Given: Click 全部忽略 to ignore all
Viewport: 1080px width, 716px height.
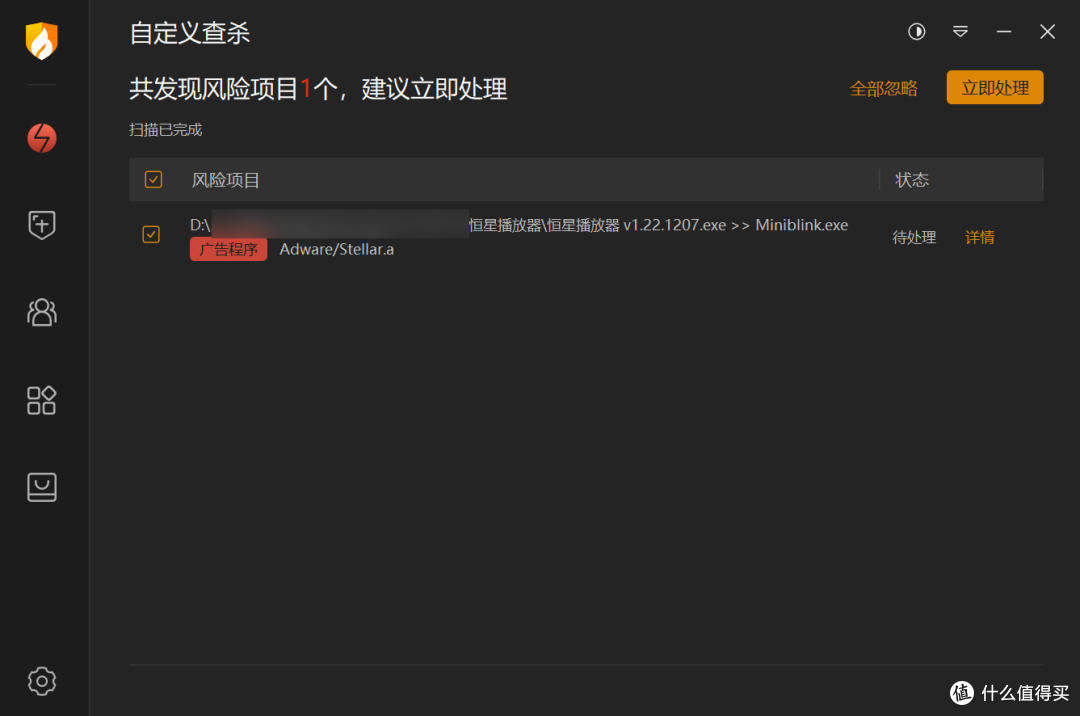Looking at the screenshot, I should point(884,89).
